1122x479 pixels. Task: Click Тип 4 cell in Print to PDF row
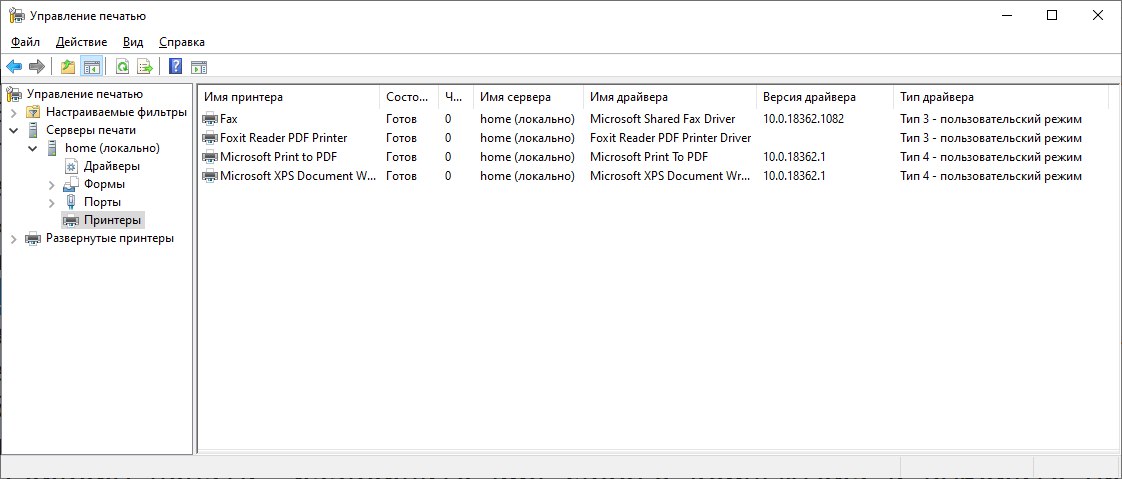click(991, 157)
